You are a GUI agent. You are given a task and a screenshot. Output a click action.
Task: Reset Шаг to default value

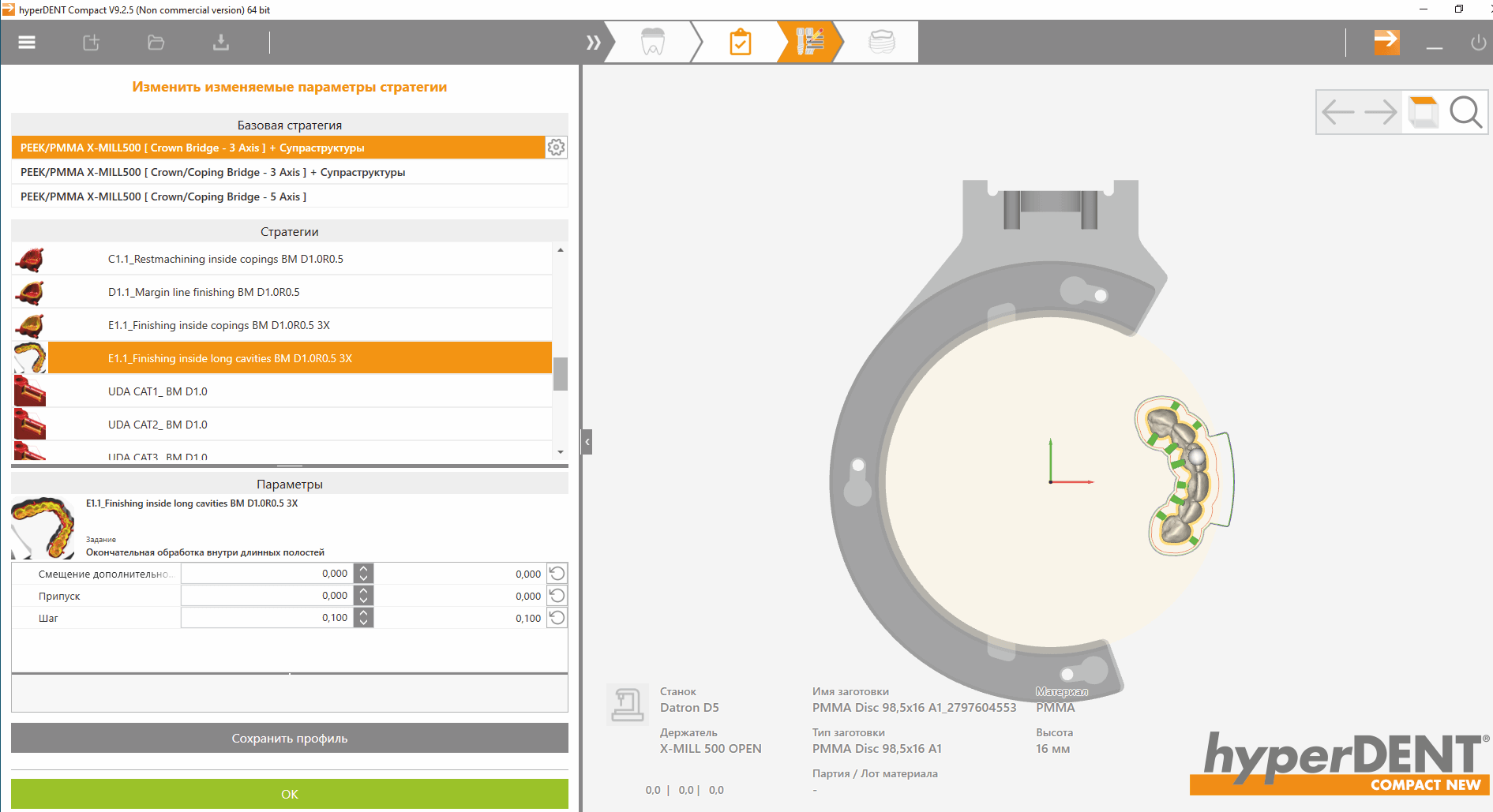tap(557, 618)
